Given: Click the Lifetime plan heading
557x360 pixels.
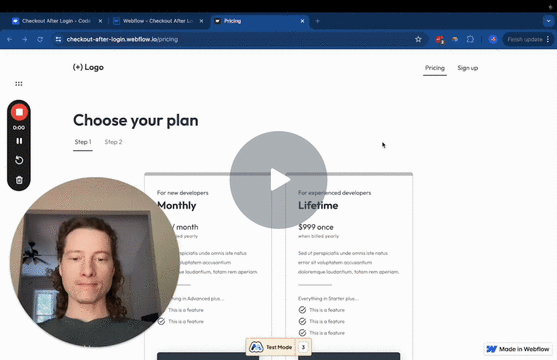Looking at the screenshot, I should 318,205.
